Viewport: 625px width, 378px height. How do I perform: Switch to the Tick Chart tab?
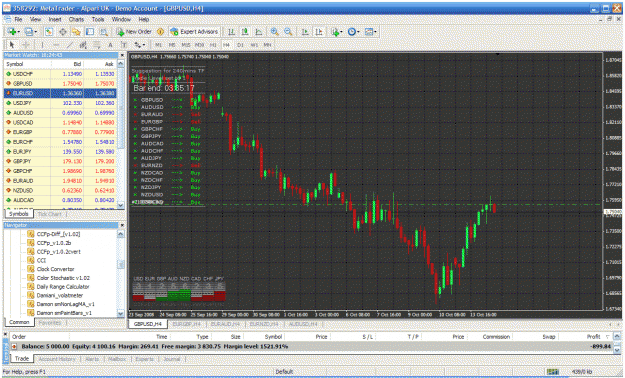49,215
